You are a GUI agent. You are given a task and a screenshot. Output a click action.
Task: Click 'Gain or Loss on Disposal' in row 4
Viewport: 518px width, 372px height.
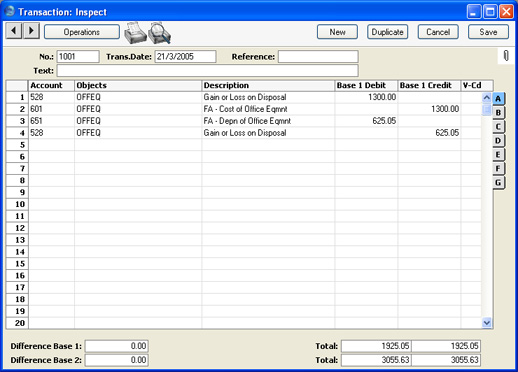tap(245, 133)
